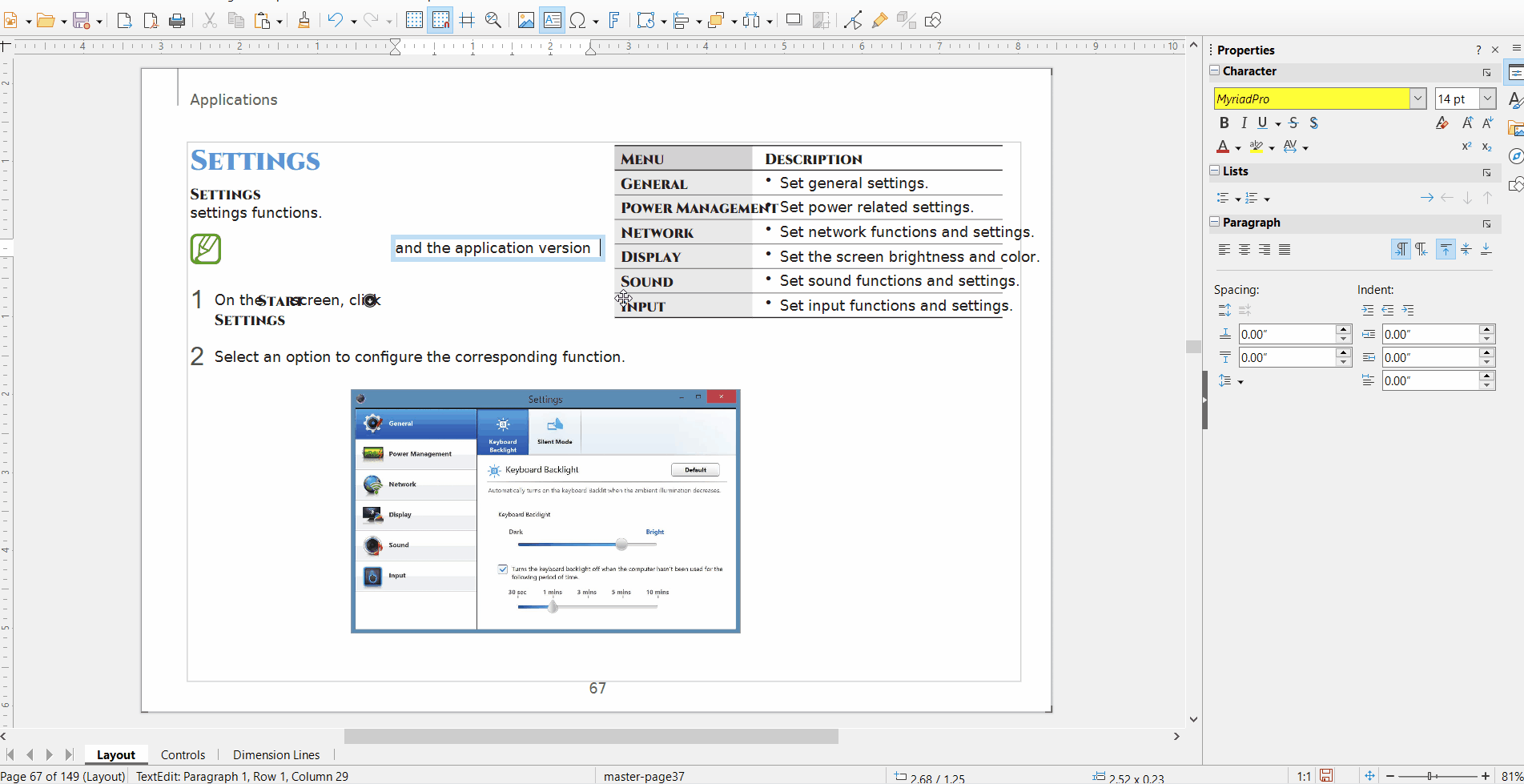The image size is (1524, 784).
Task: Click the Insert Text Box icon
Action: [552, 21]
